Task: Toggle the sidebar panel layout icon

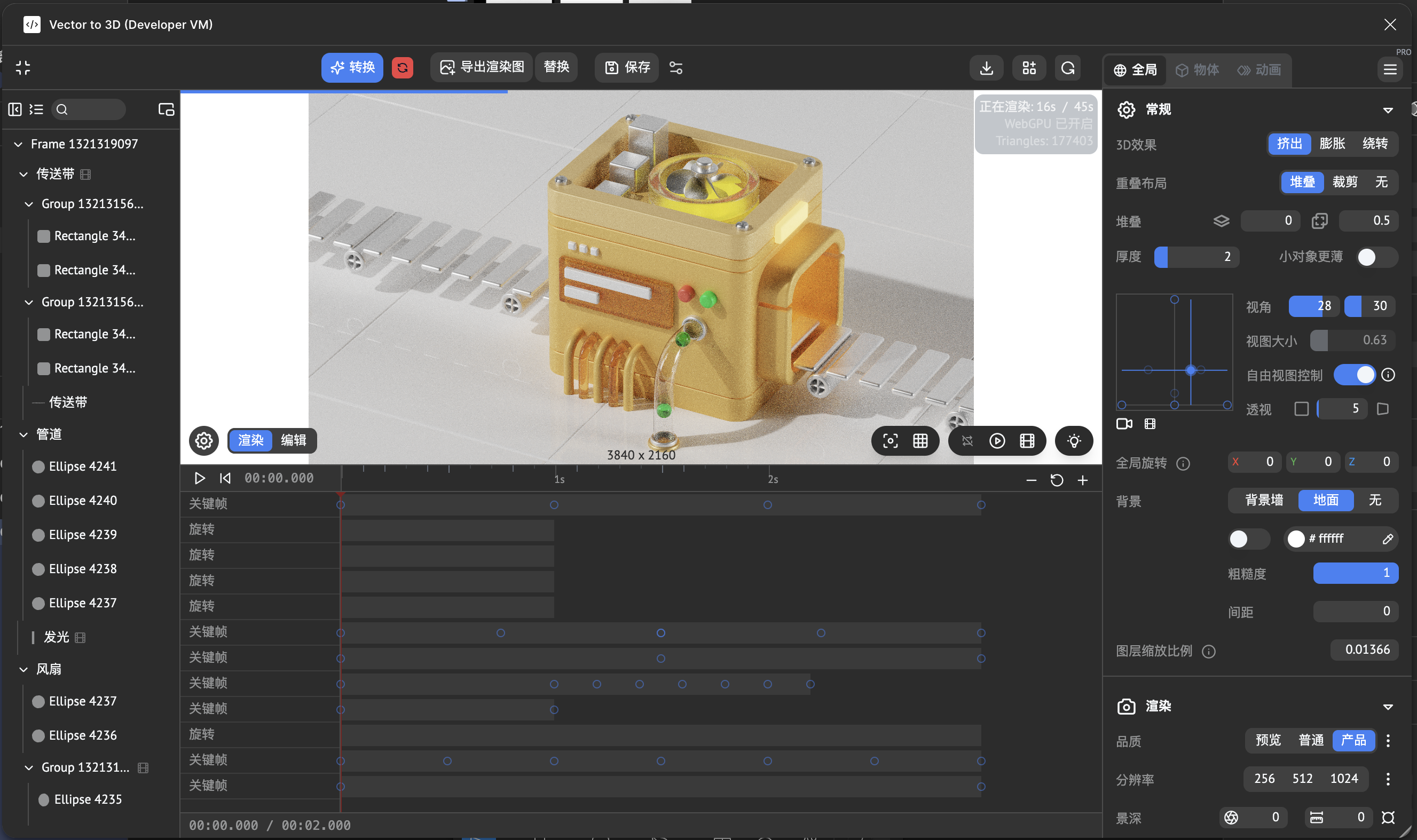Action: coord(15,109)
